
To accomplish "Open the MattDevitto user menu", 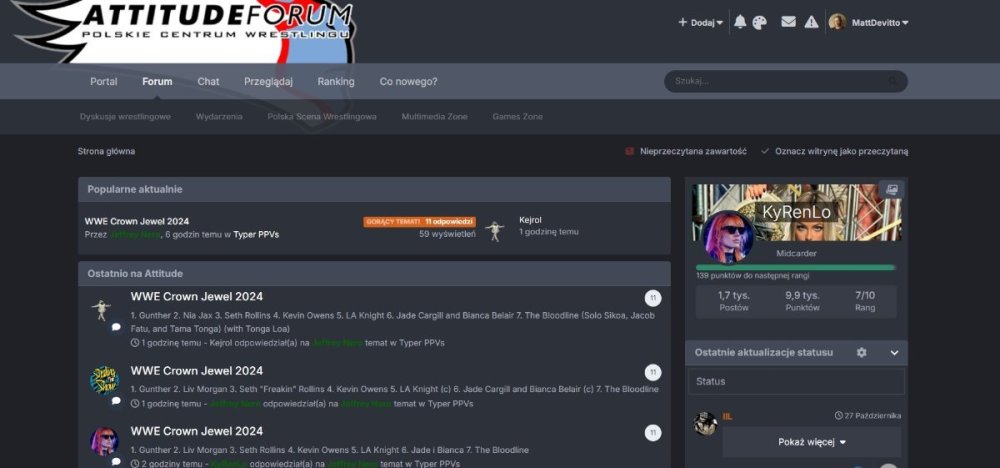I will (x=868, y=22).
